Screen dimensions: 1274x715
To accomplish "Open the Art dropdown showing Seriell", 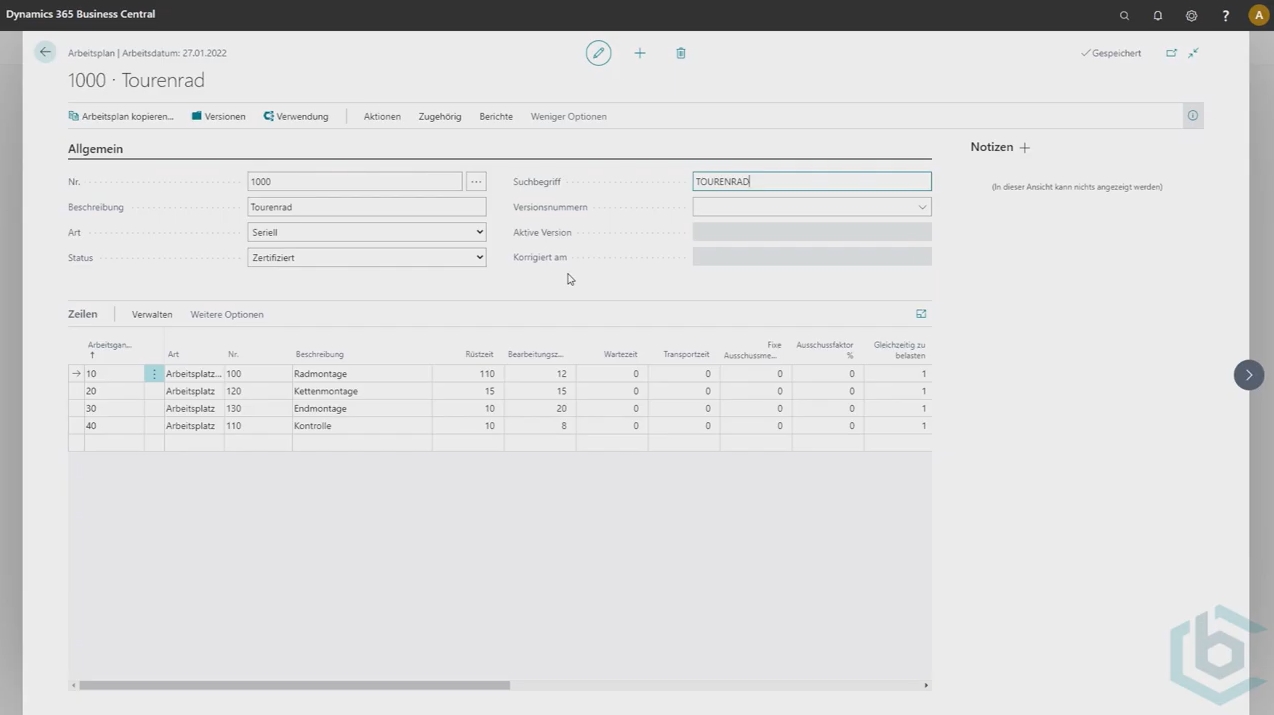I will [x=366, y=232].
